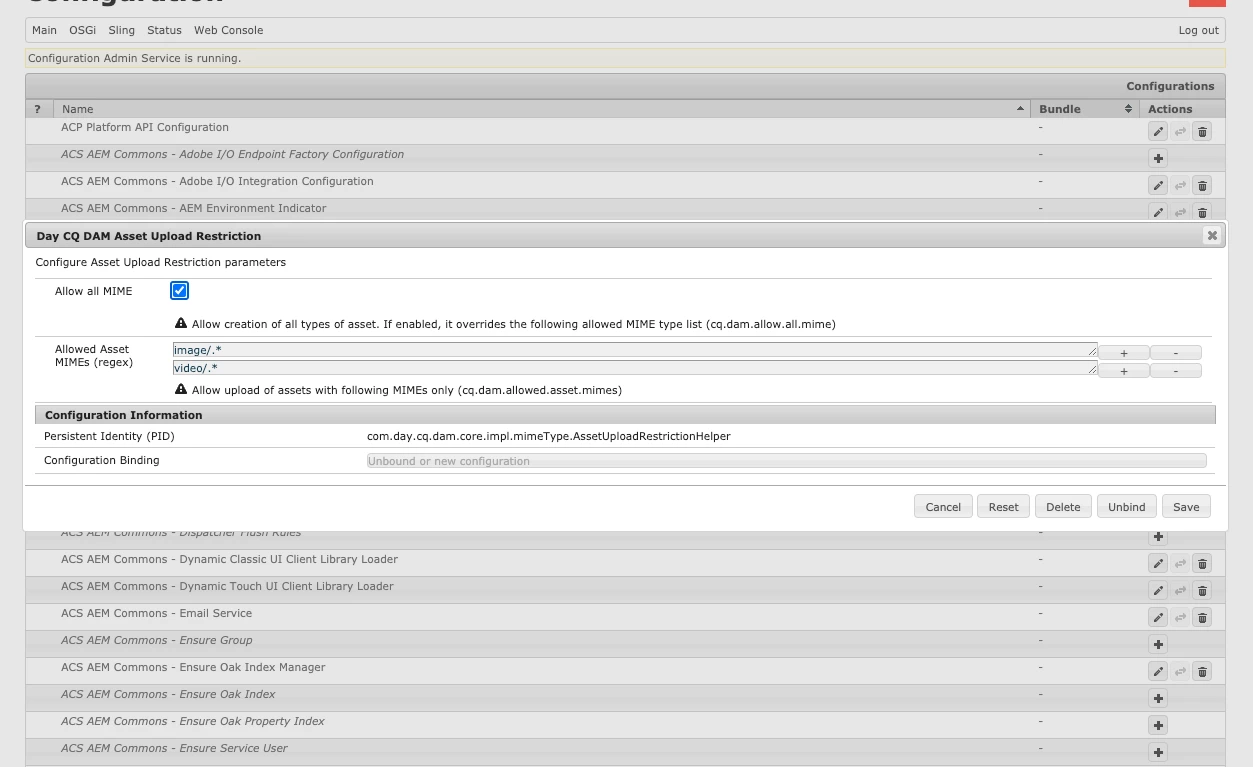1253x767 pixels.
Task: Focus the image/.* MIME text field
Action: click(x=635, y=350)
